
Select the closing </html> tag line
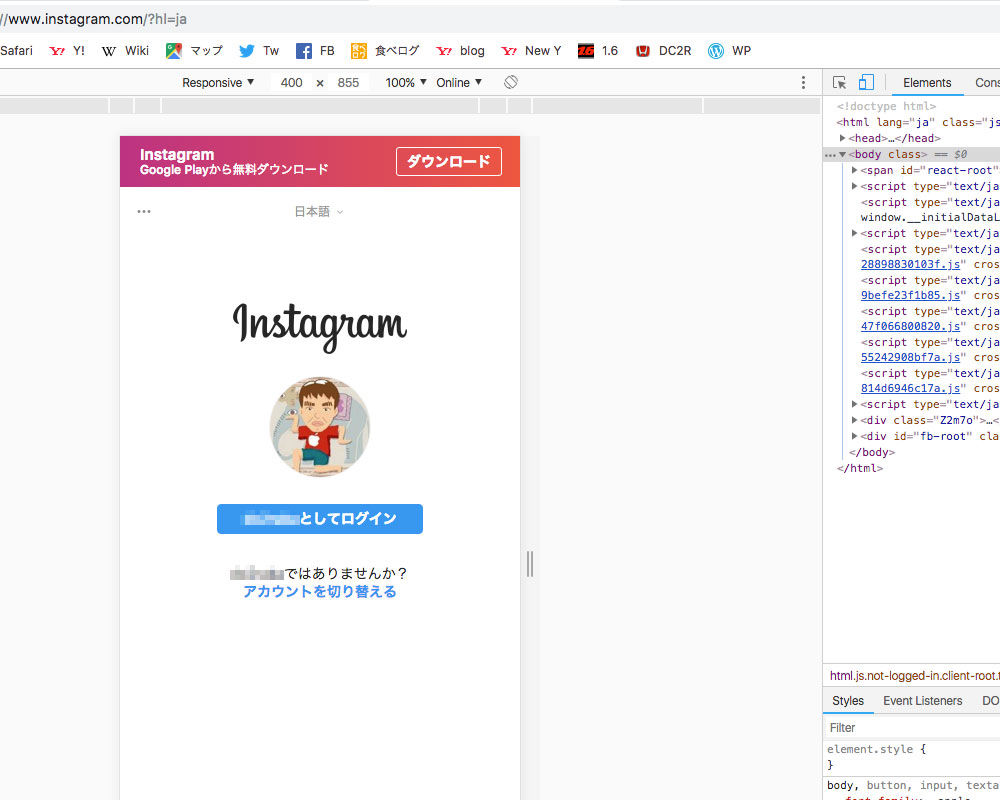click(860, 468)
